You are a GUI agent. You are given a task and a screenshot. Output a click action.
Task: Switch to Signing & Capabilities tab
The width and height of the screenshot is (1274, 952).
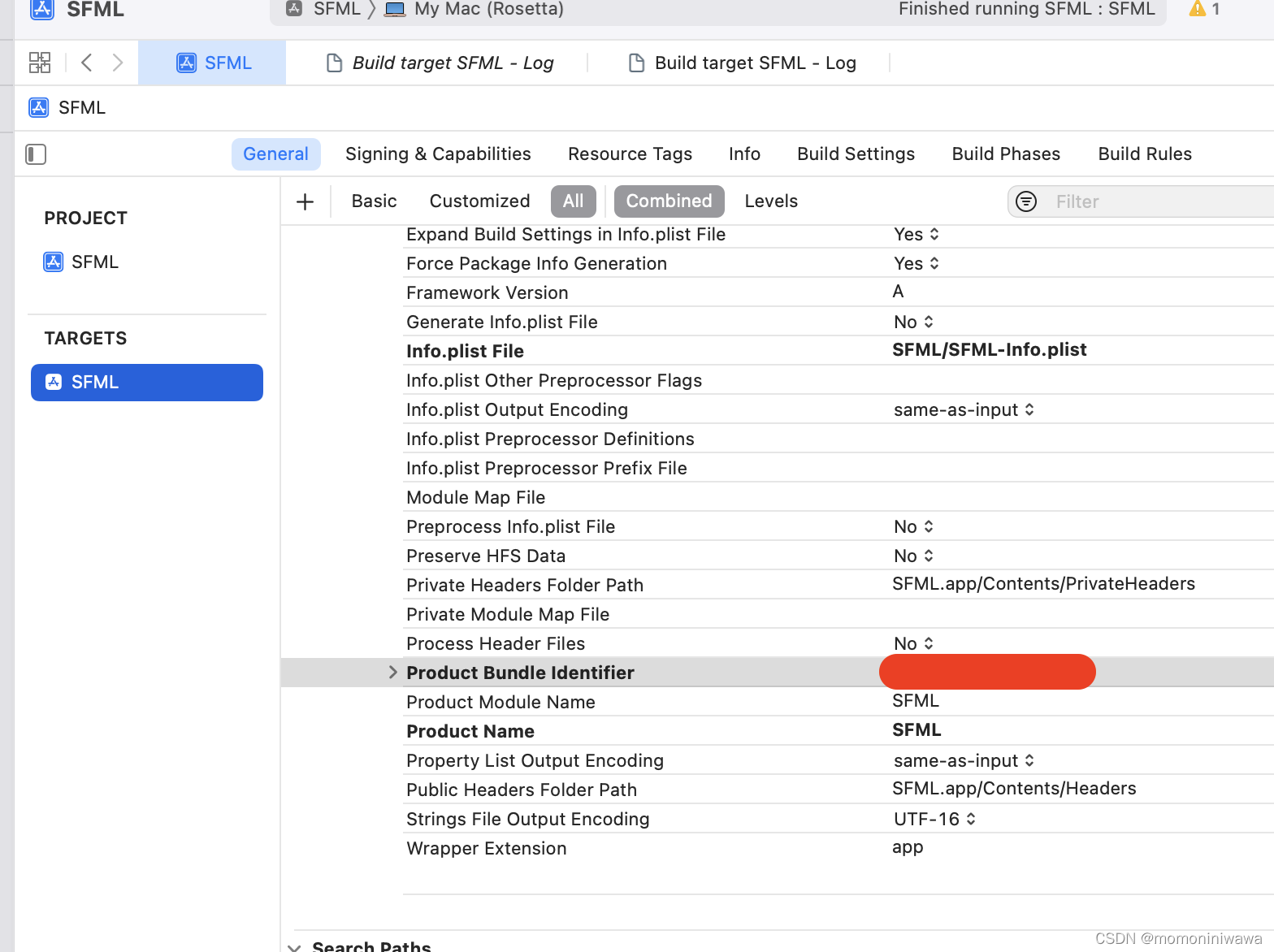[x=438, y=154]
